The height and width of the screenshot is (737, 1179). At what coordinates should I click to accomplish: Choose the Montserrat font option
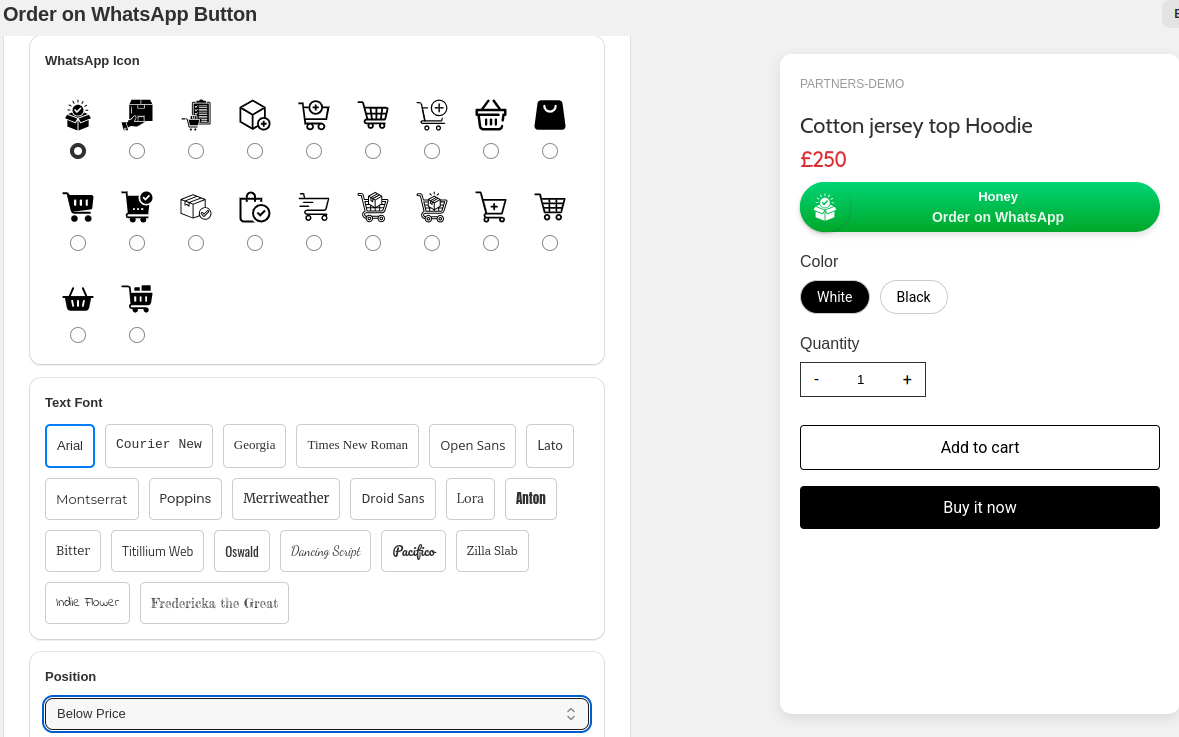[92, 499]
